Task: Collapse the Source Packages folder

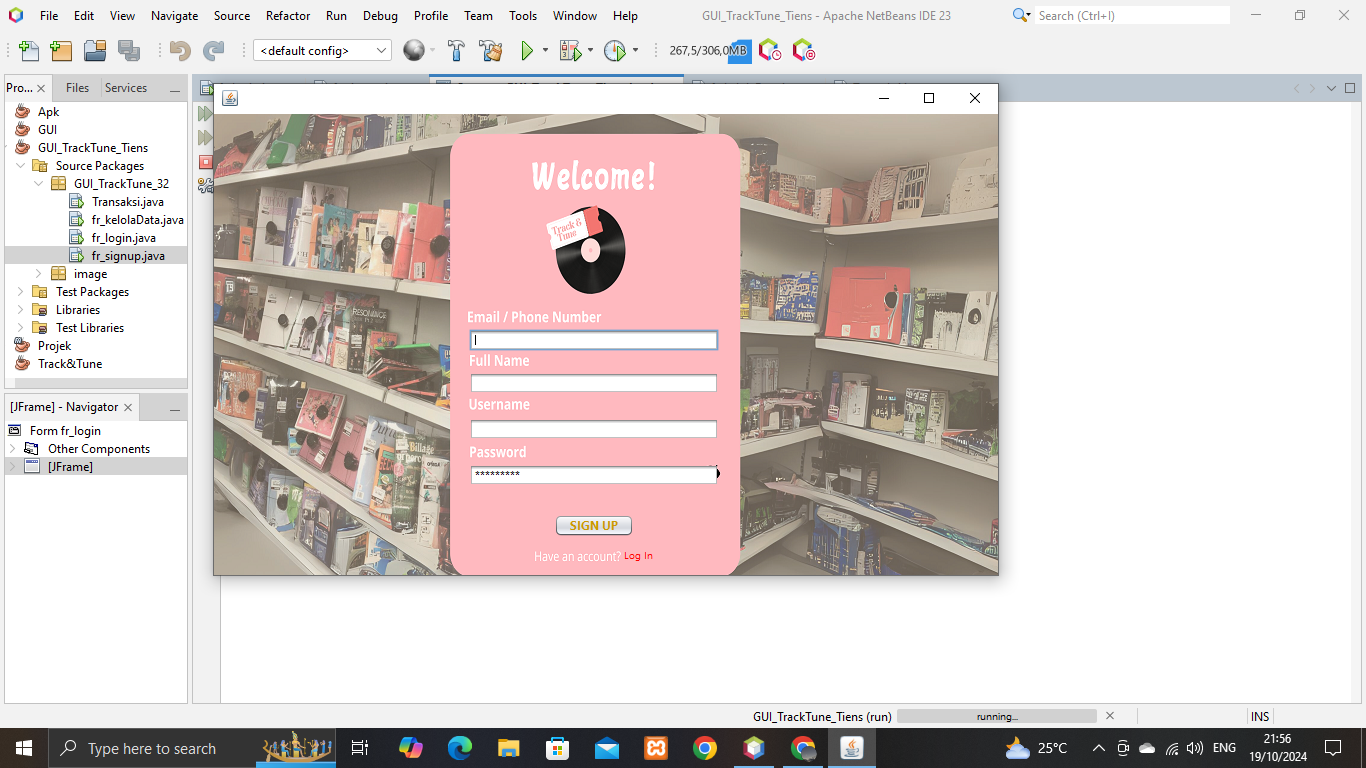Action: tap(21, 166)
